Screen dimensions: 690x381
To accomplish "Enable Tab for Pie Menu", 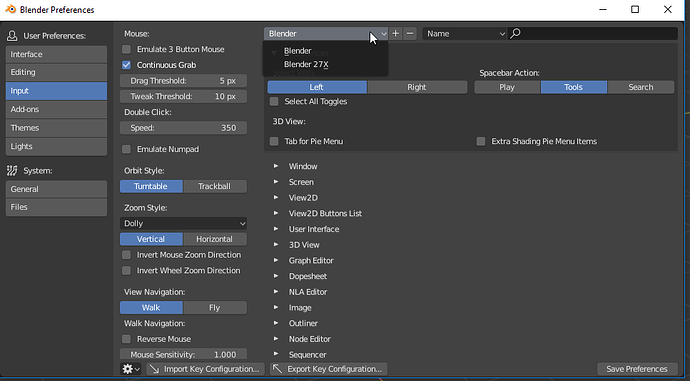I will click(274, 141).
